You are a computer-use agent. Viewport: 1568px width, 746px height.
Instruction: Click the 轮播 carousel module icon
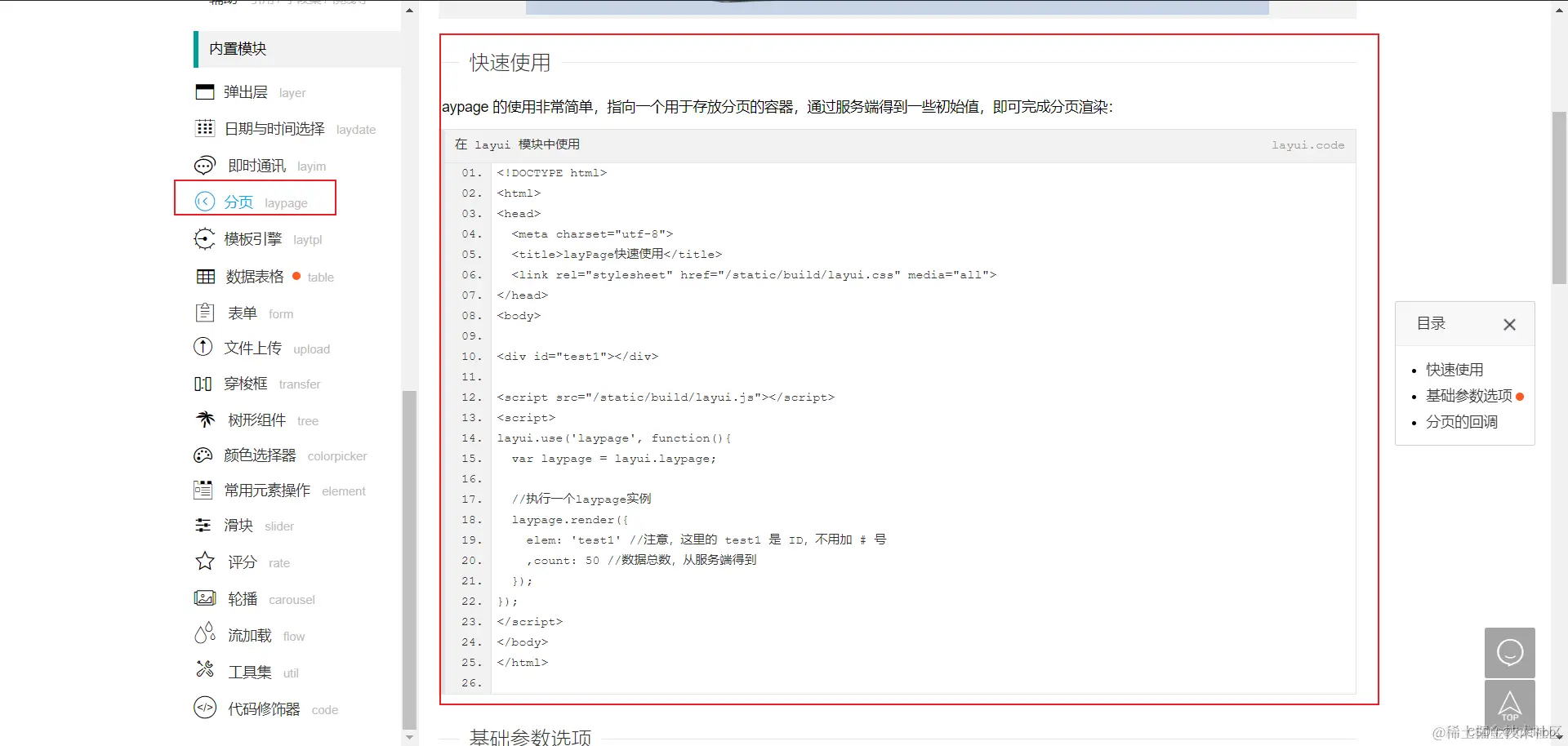click(205, 597)
